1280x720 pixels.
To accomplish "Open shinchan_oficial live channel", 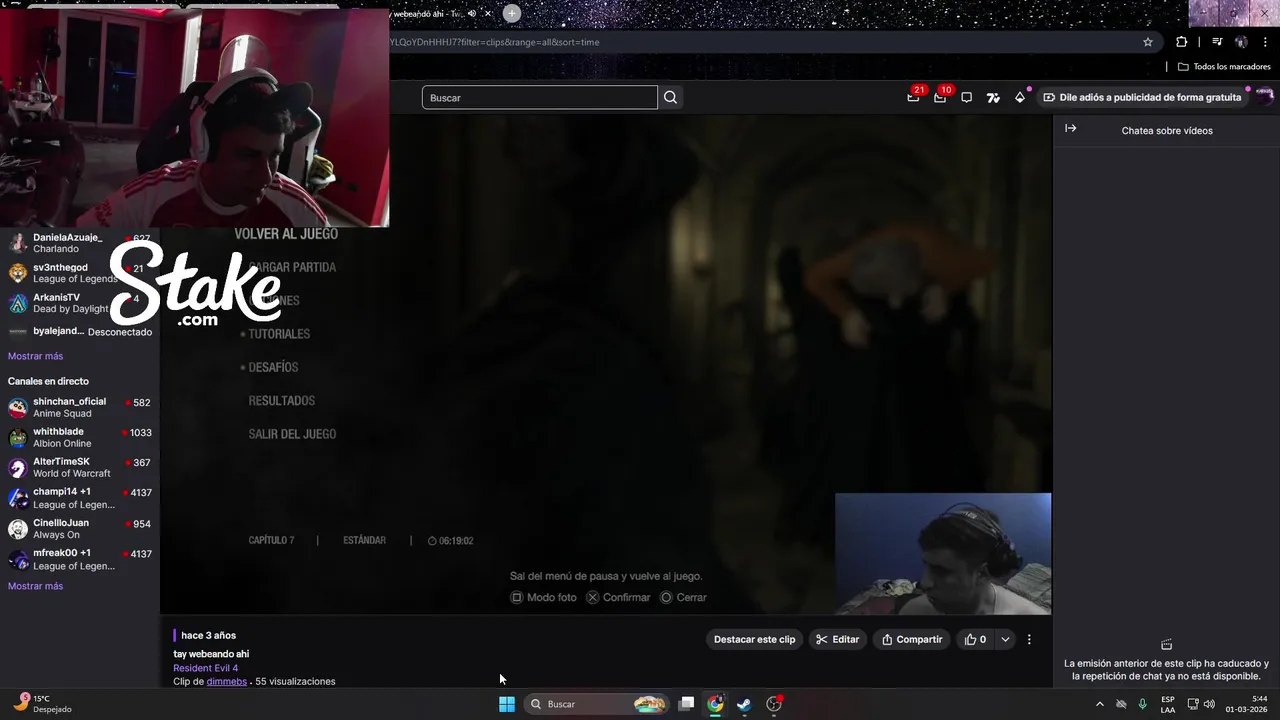I will (80, 407).
